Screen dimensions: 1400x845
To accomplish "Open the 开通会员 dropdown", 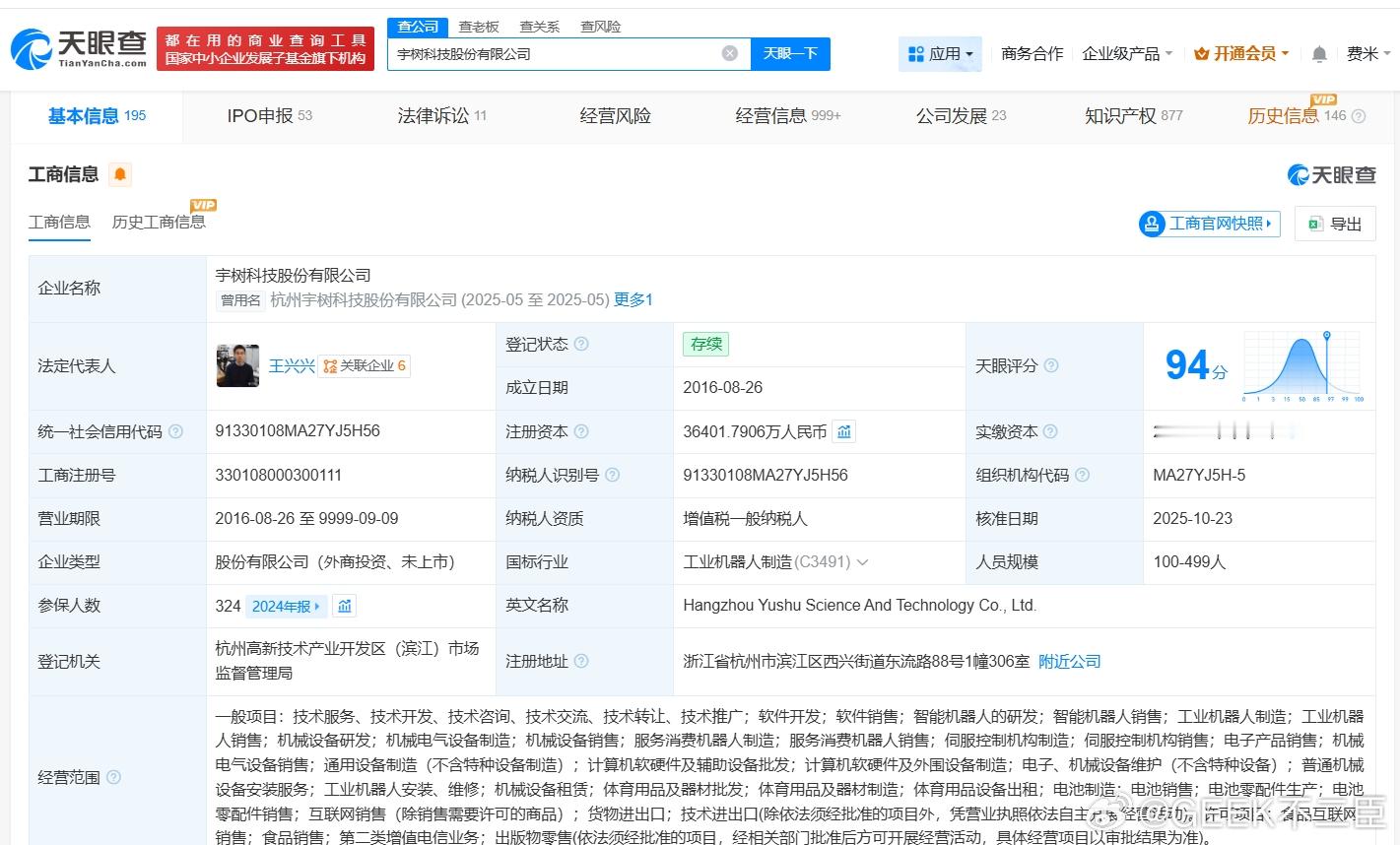I will point(1241,54).
